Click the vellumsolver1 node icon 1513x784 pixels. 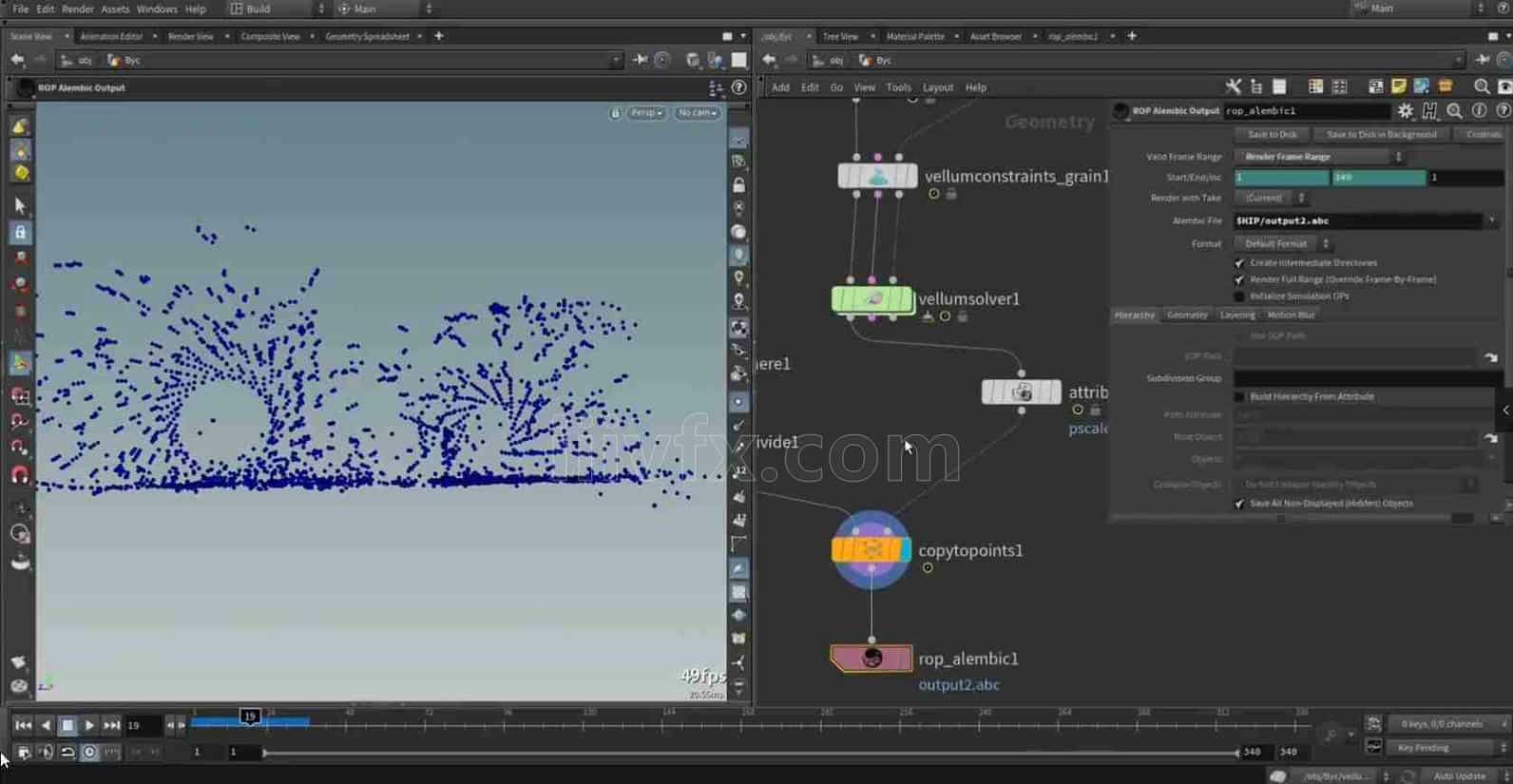(872, 299)
